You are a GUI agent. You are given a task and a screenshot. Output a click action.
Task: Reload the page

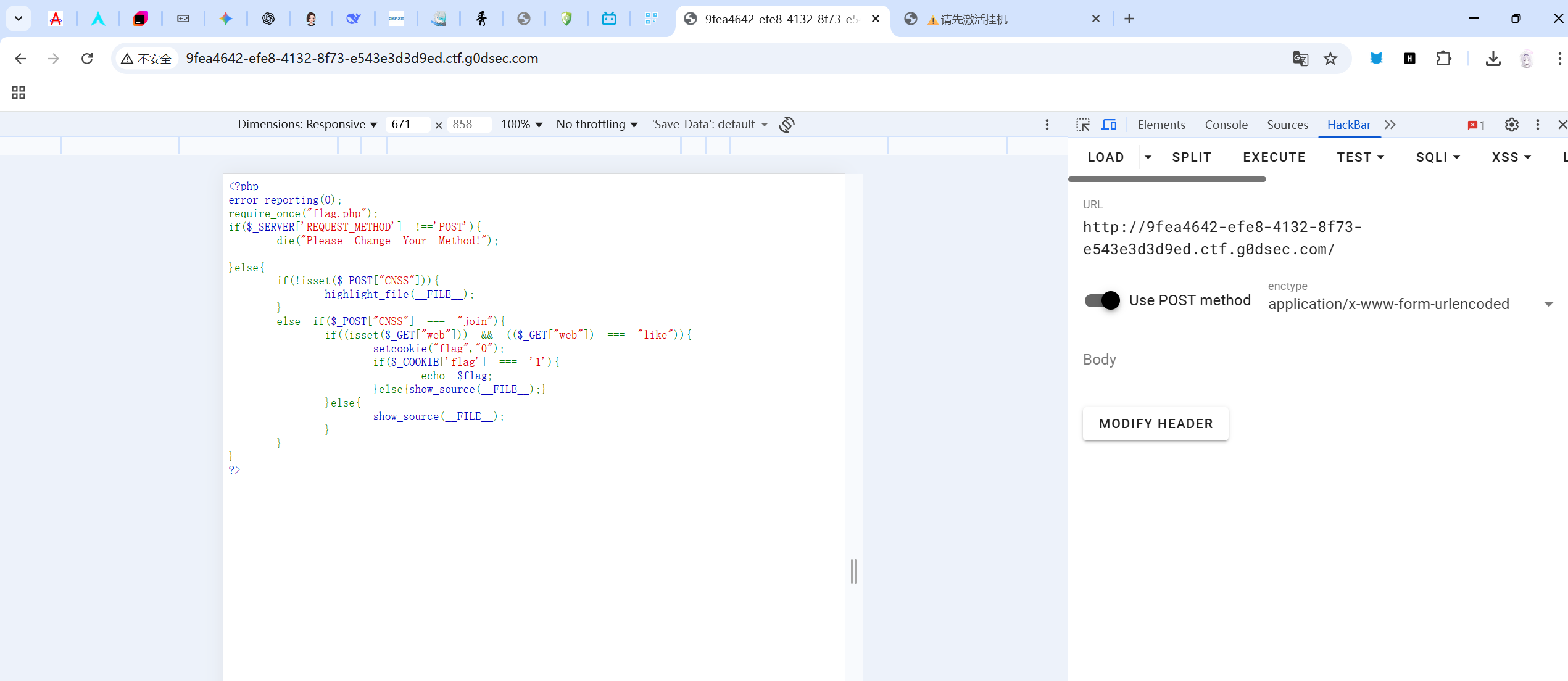pyautogui.click(x=87, y=59)
